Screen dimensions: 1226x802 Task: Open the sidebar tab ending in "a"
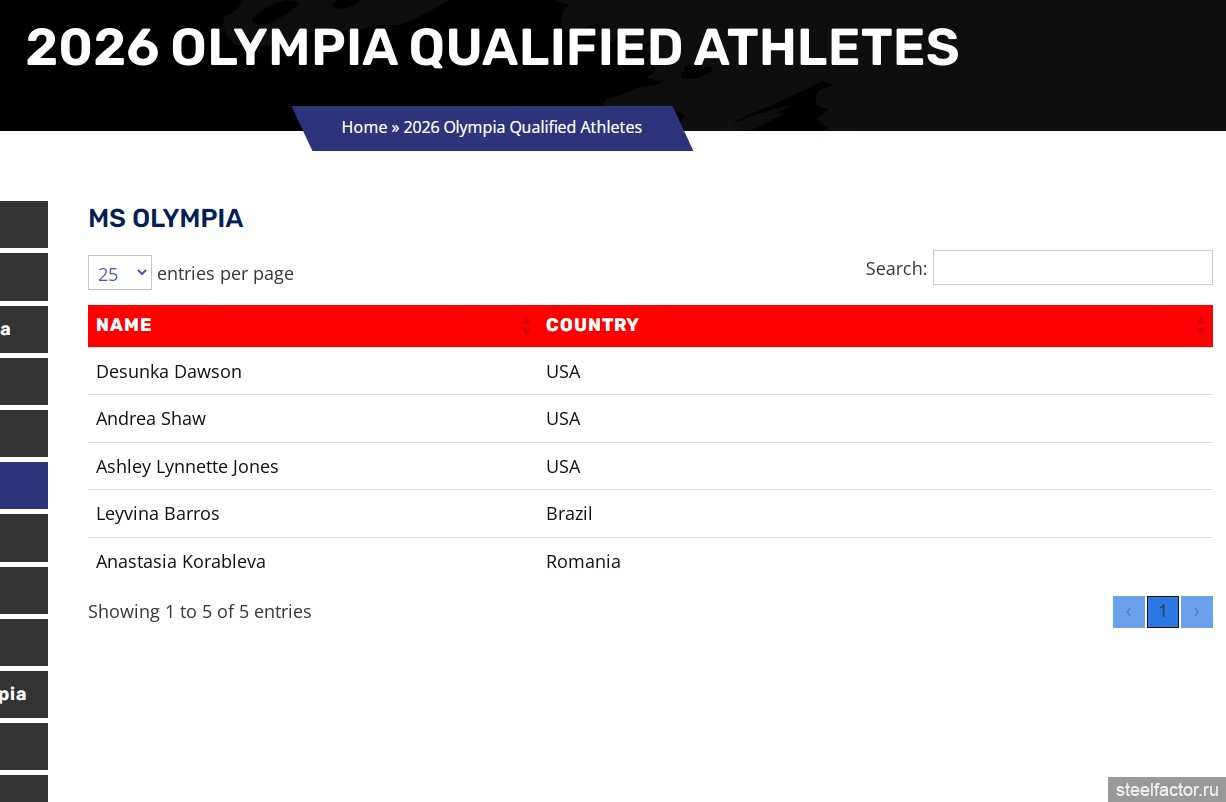click(23, 329)
